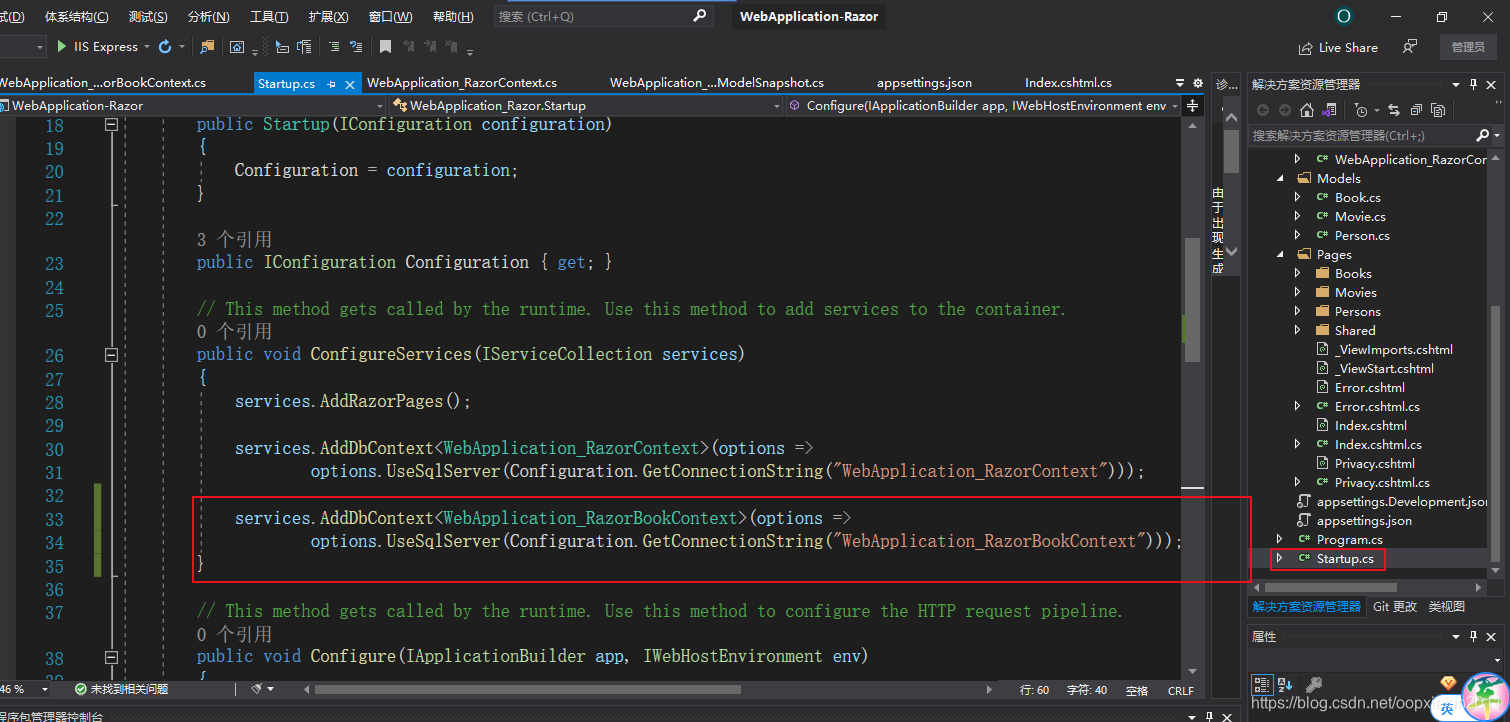1510x722 pixels.
Task: Navigate back using Solution Explorer back arrow
Action: [x=1264, y=110]
